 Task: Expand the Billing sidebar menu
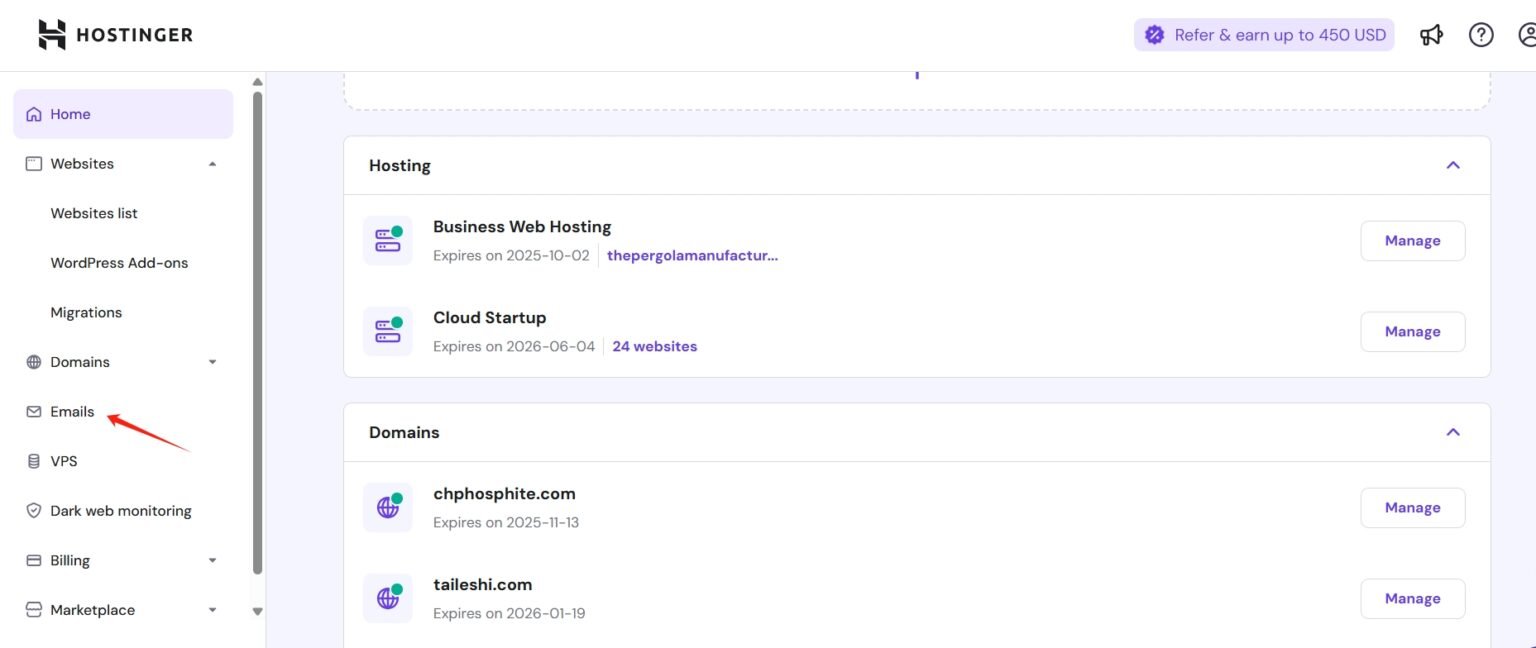tap(212, 561)
